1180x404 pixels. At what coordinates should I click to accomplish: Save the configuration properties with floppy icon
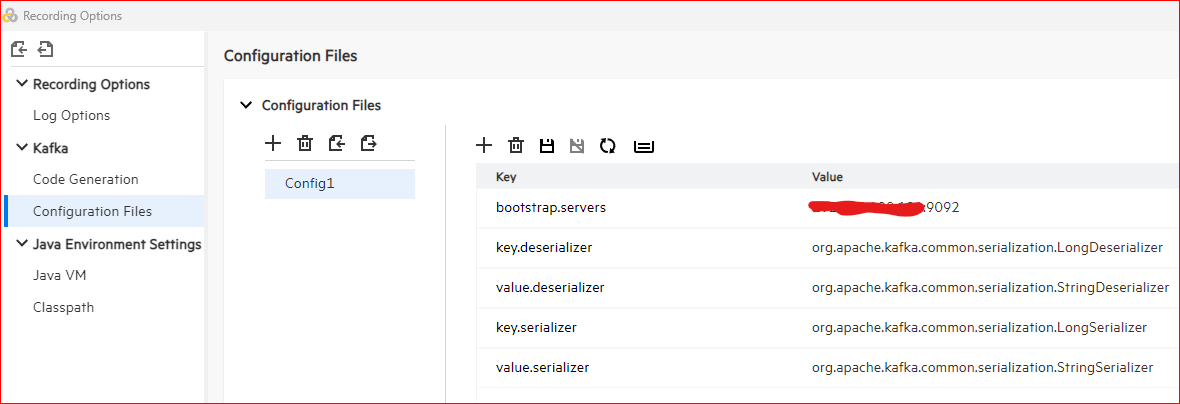547,146
